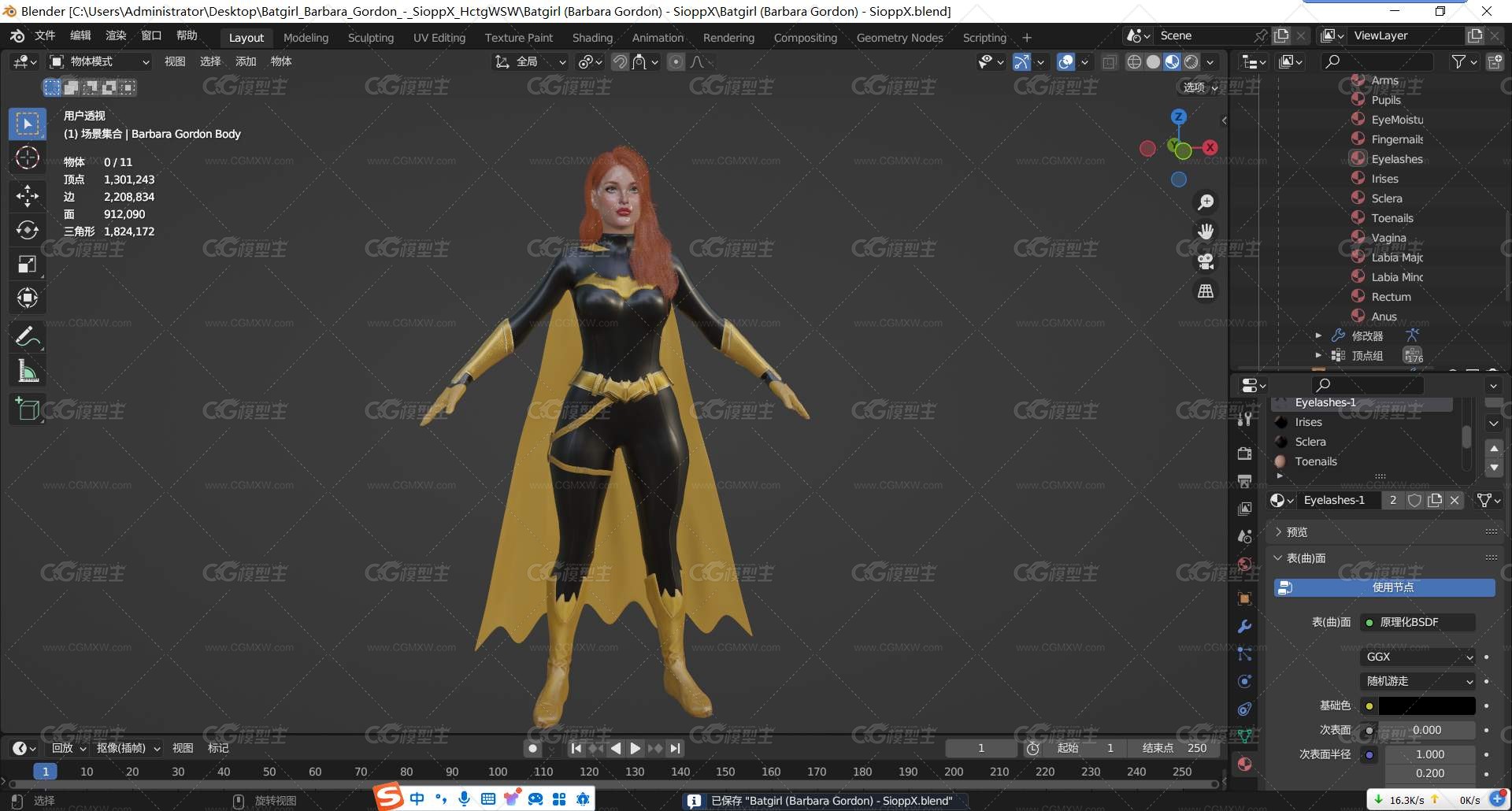The image size is (1512, 811).
Task: Open the Physics properties tab
Action: (1245, 682)
